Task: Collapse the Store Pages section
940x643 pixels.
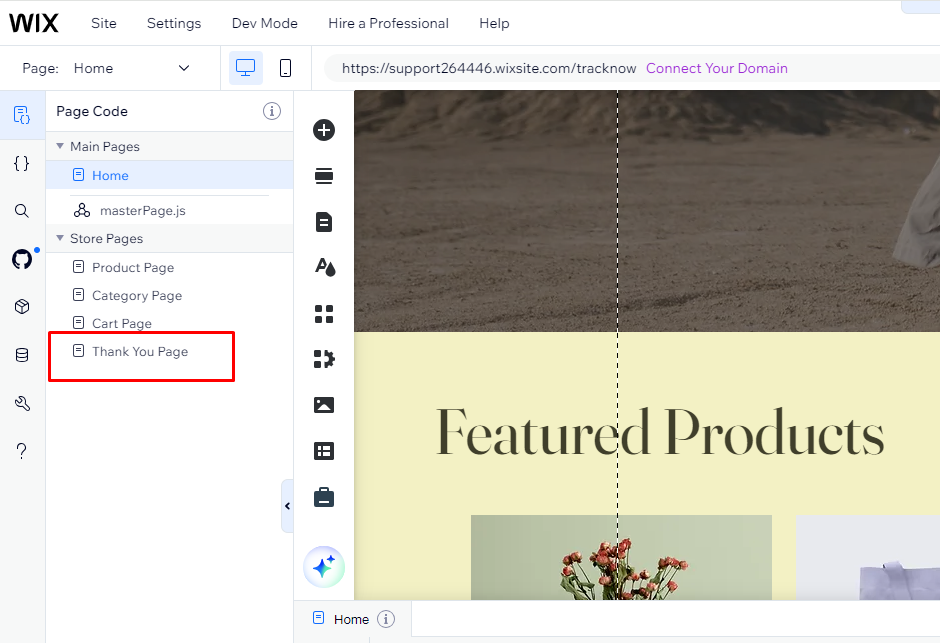Action: point(60,238)
